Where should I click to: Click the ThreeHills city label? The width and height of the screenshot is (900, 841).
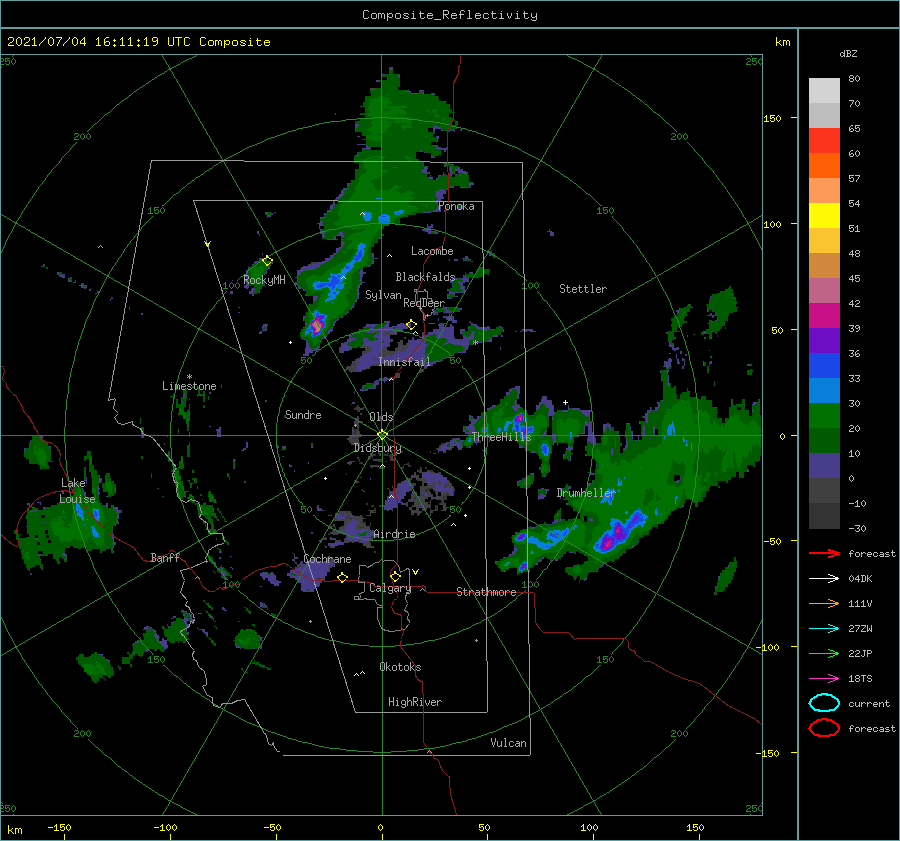(501, 437)
